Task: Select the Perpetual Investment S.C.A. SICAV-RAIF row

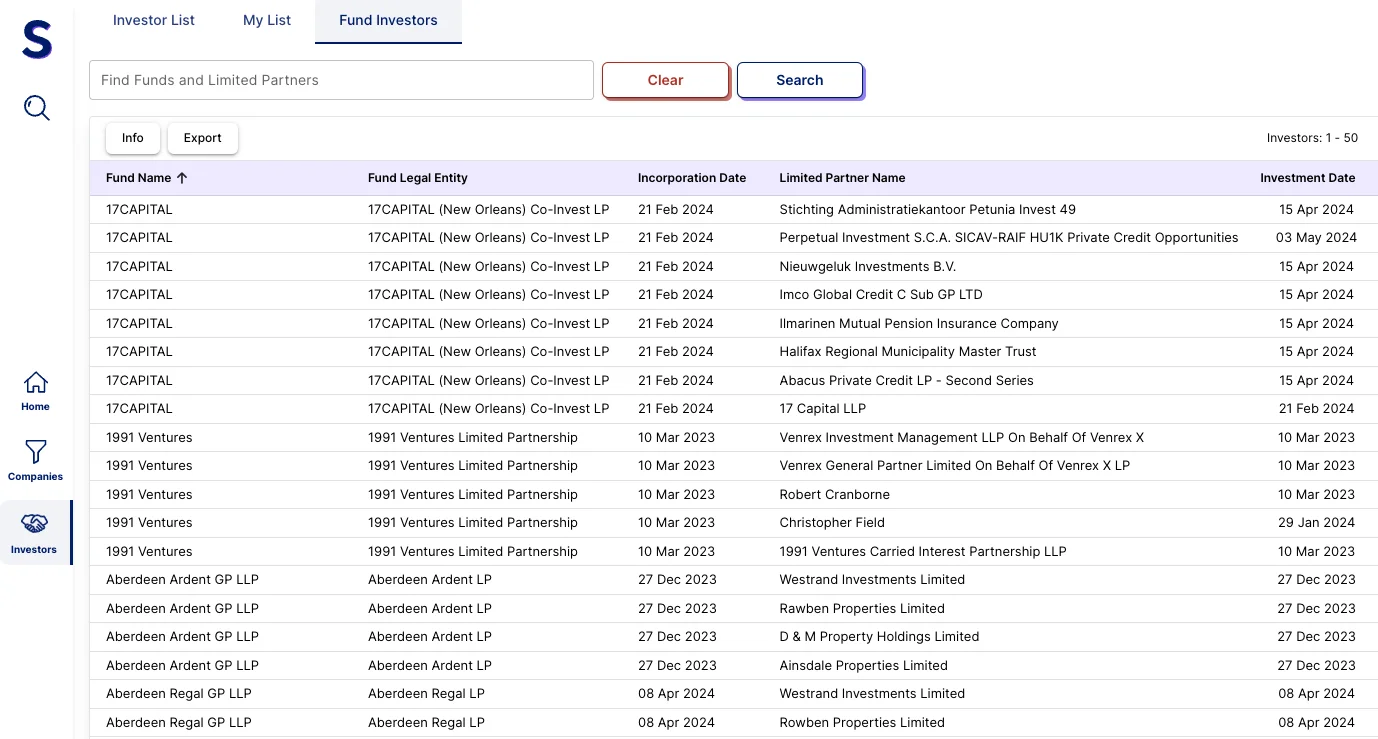Action: click(x=733, y=238)
